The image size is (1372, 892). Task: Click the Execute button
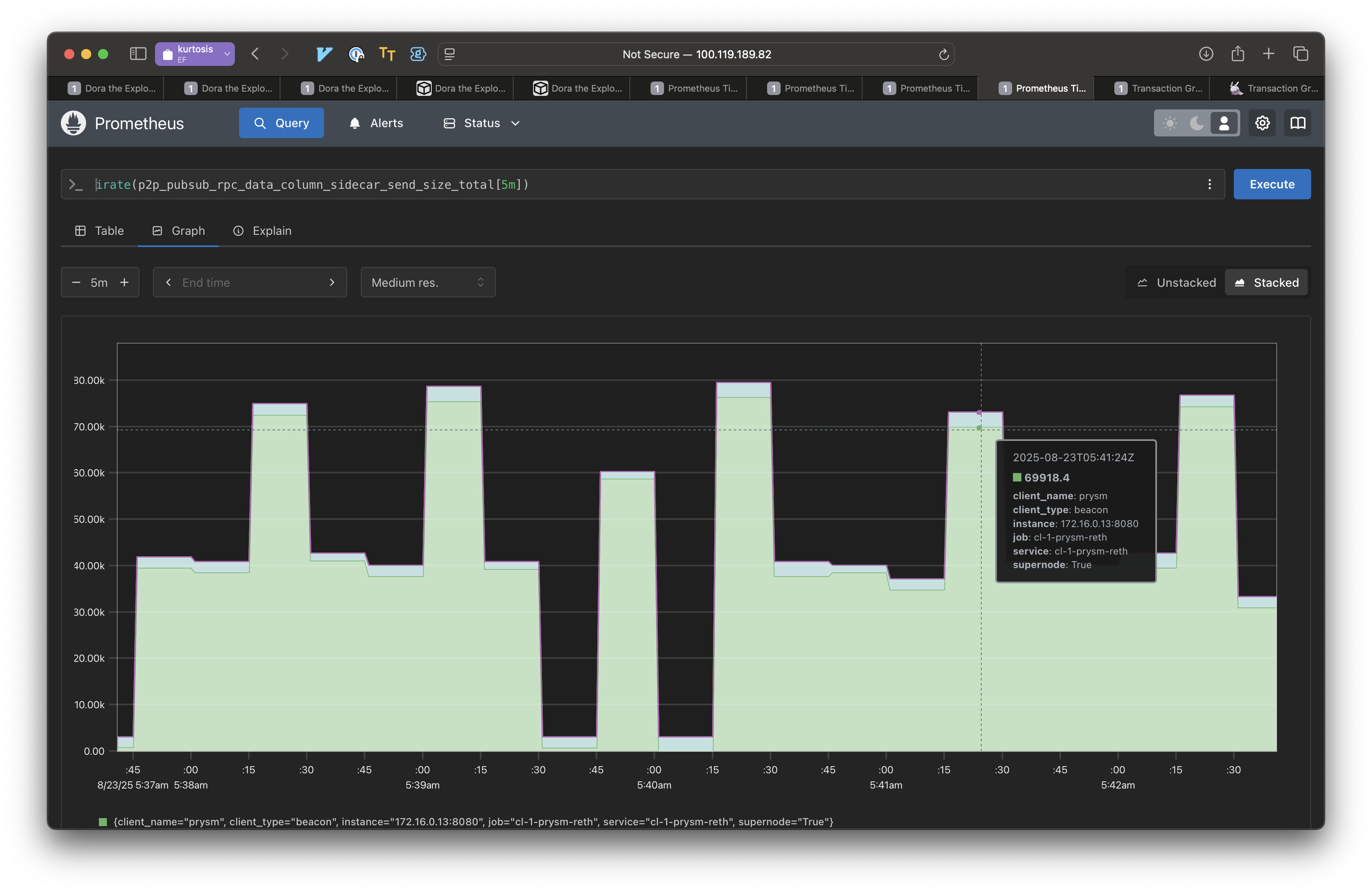[x=1272, y=185]
